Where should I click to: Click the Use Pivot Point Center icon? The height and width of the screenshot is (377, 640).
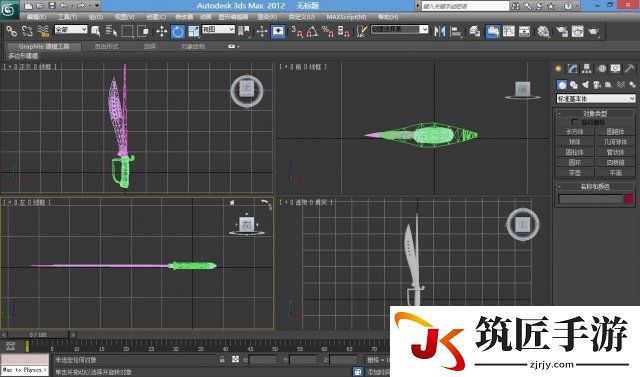244,31
